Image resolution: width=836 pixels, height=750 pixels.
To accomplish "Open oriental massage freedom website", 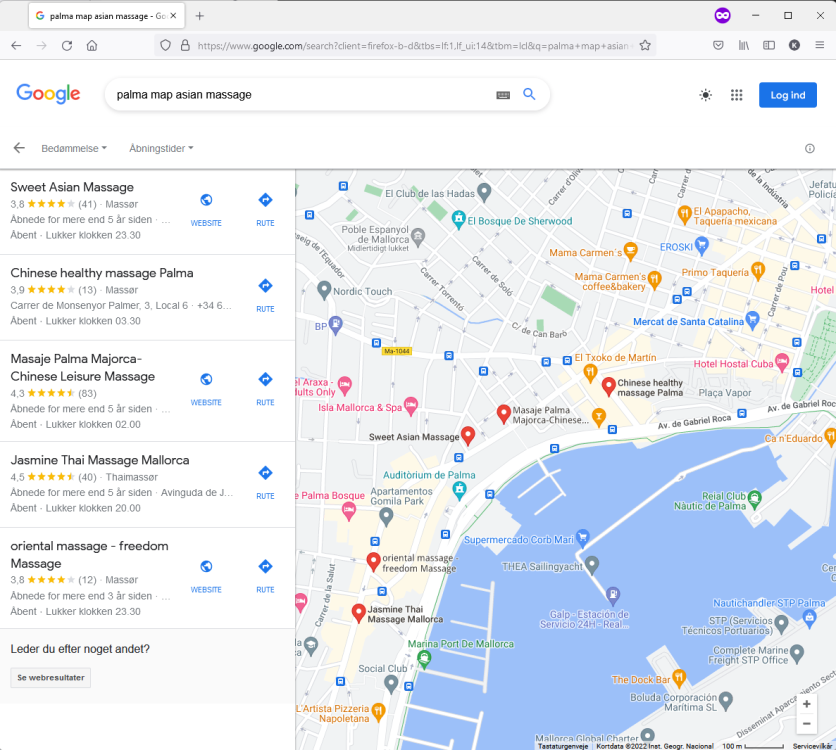I will coord(206,576).
